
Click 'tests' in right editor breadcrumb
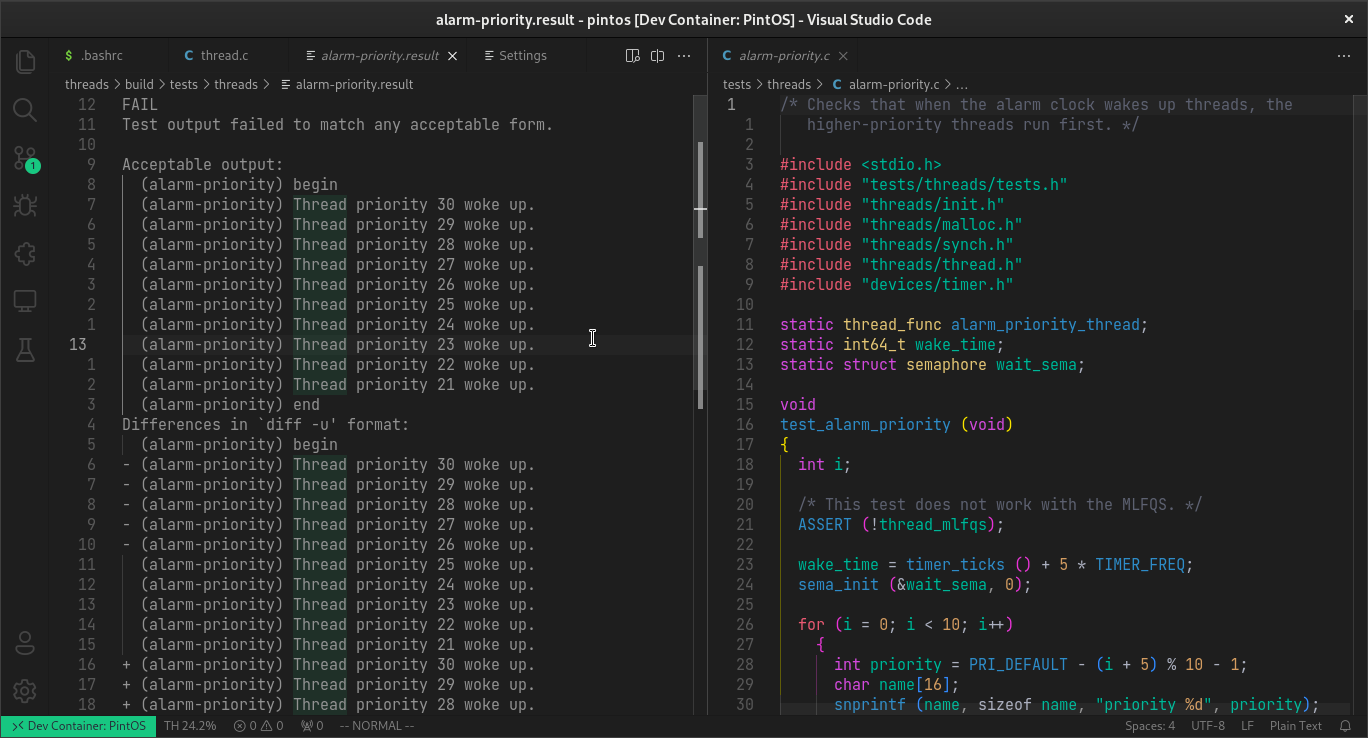click(737, 85)
